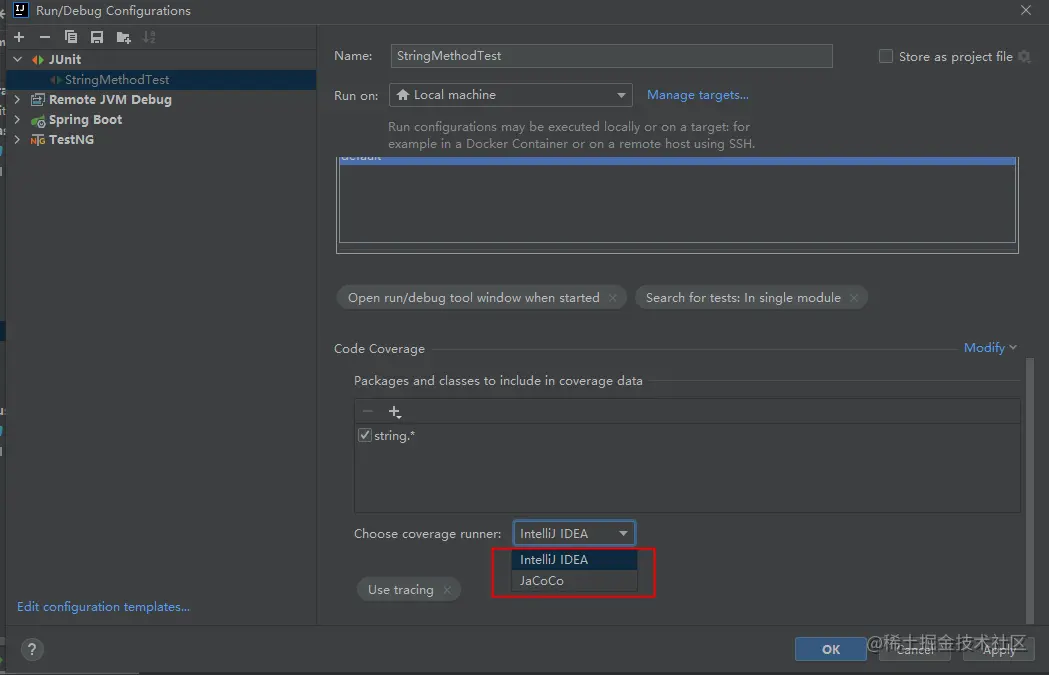Viewport: 1049px width, 675px height.
Task: Add a package to coverage data
Action: pos(394,411)
